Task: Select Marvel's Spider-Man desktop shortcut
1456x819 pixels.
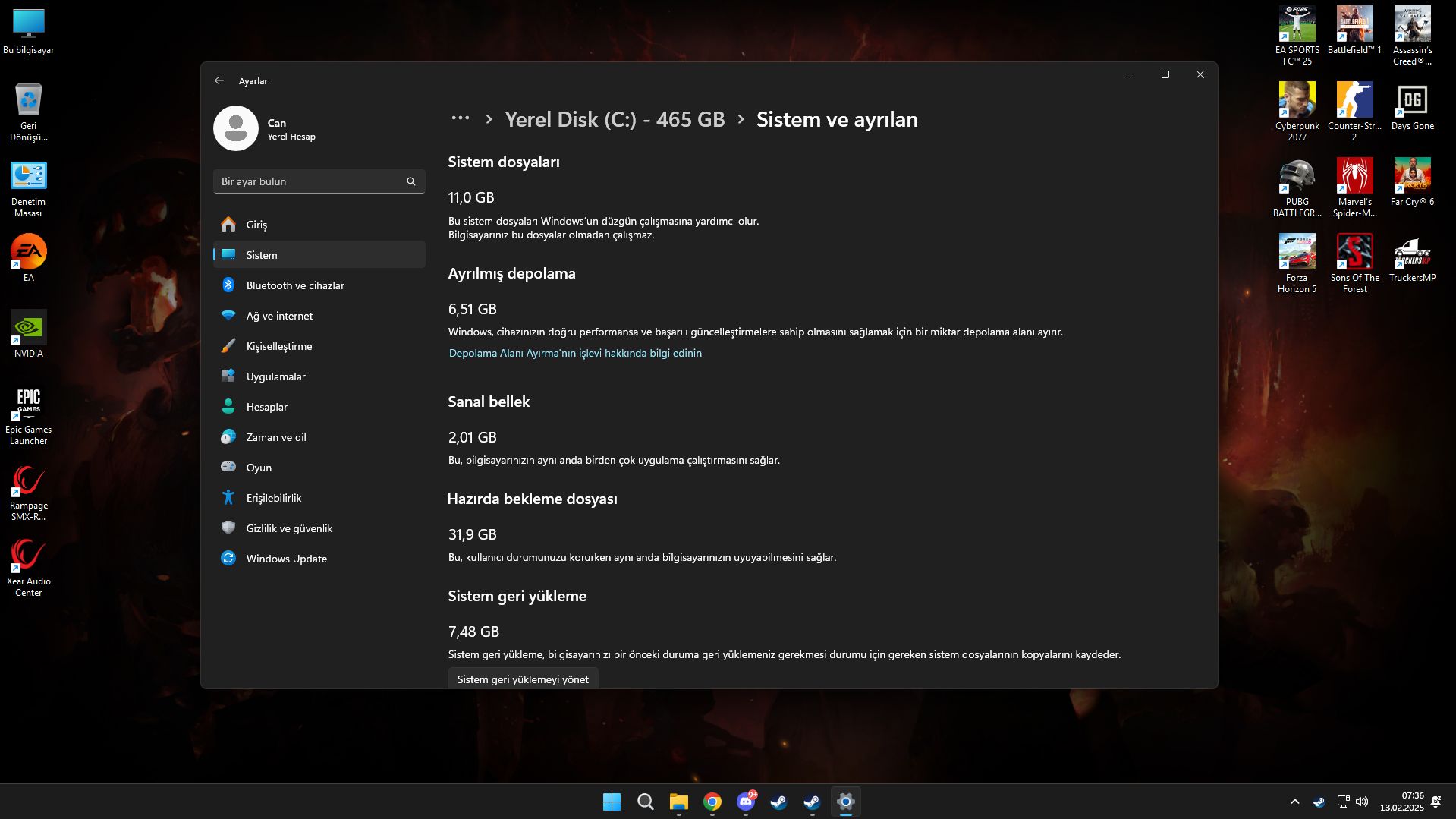Action: pyautogui.click(x=1354, y=187)
